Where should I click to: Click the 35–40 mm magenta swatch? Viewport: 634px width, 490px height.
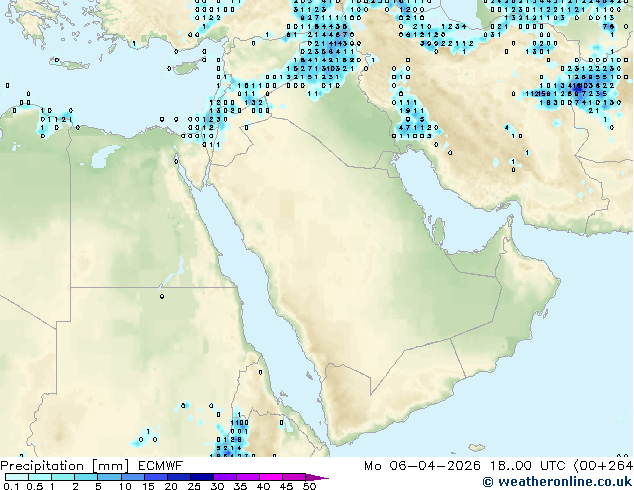tap(247, 477)
